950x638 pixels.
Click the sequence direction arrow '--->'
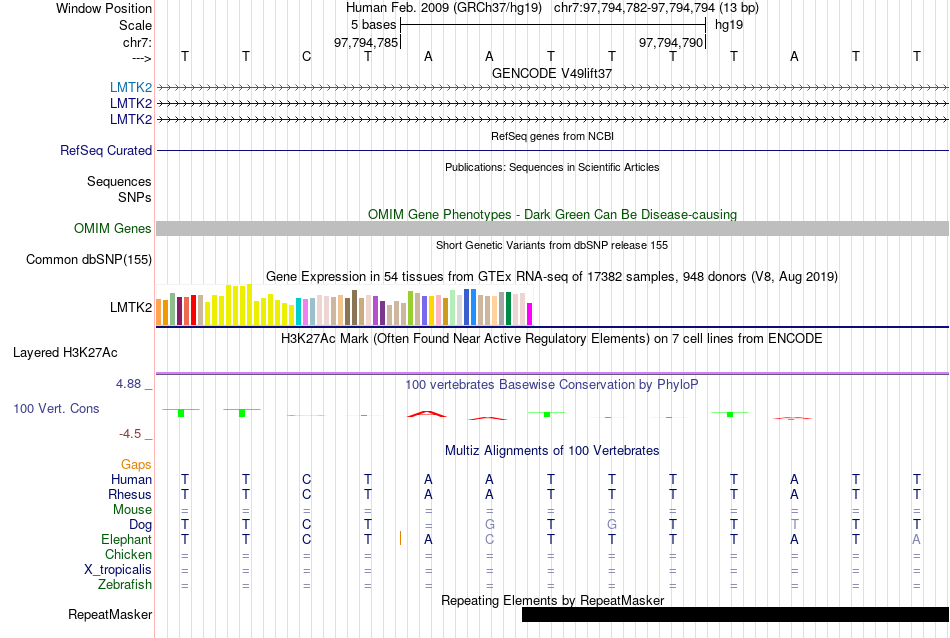(x=141, y=58)
